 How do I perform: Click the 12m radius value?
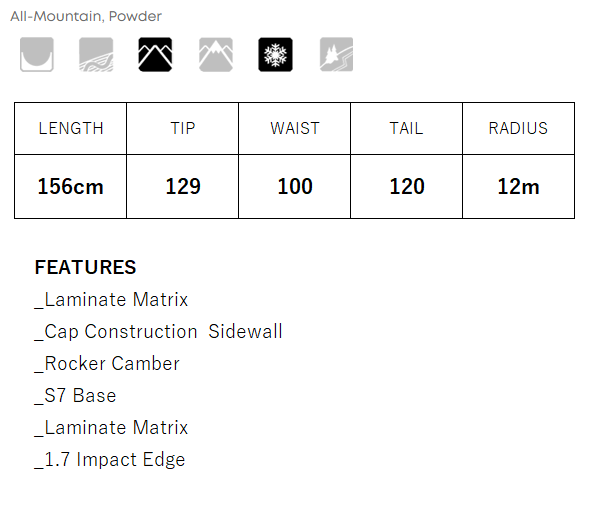[x=519, y=186]
